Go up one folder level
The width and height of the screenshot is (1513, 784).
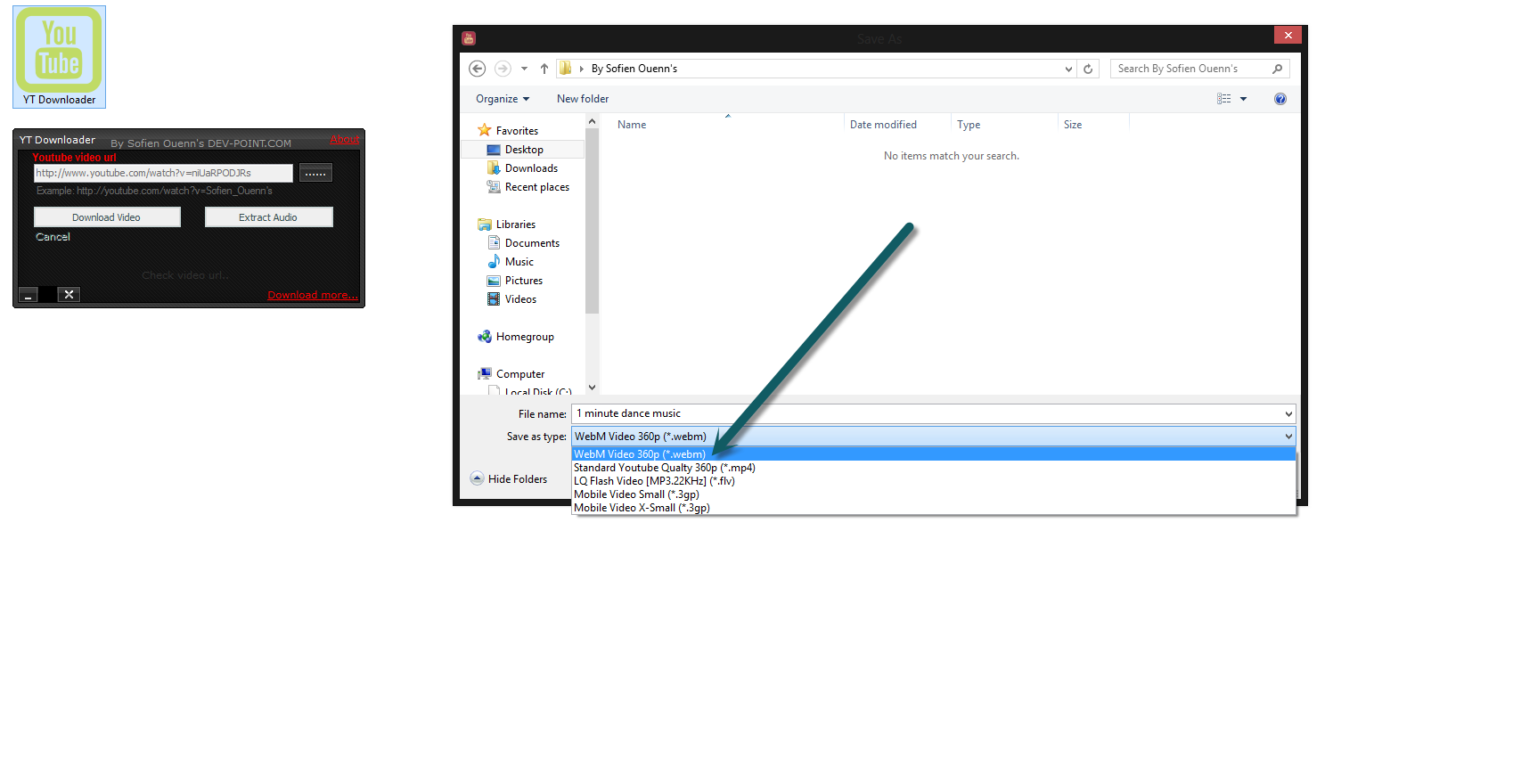coord(544,69)
